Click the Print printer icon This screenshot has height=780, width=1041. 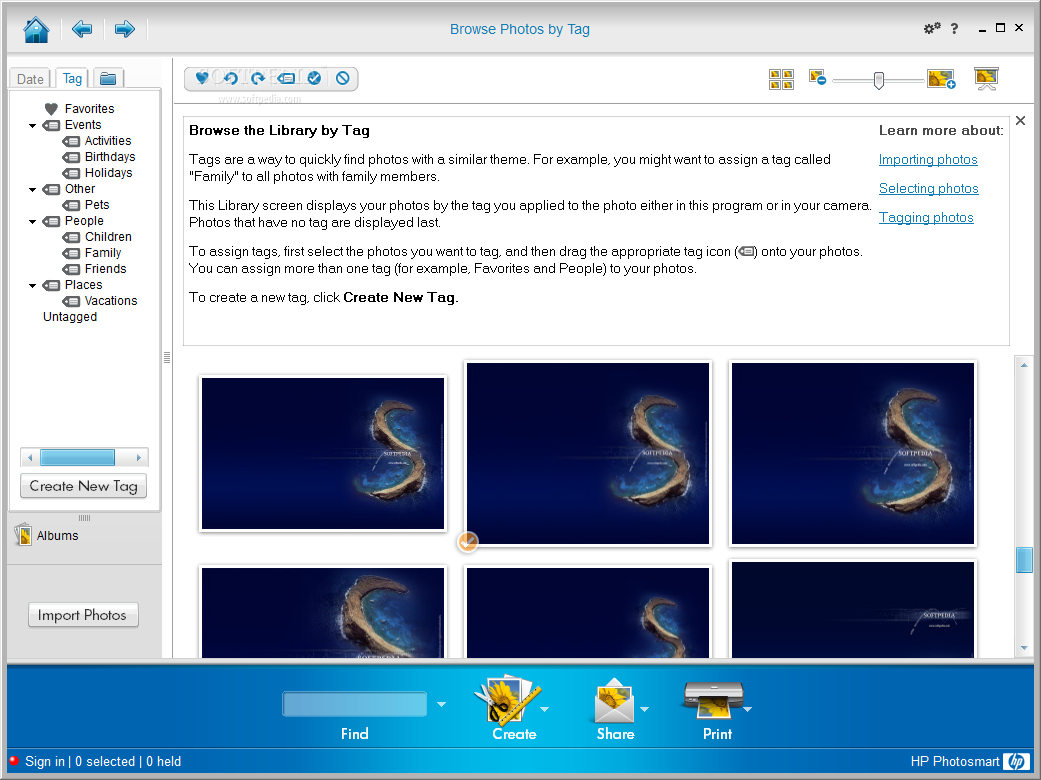[x=713, y=700]
